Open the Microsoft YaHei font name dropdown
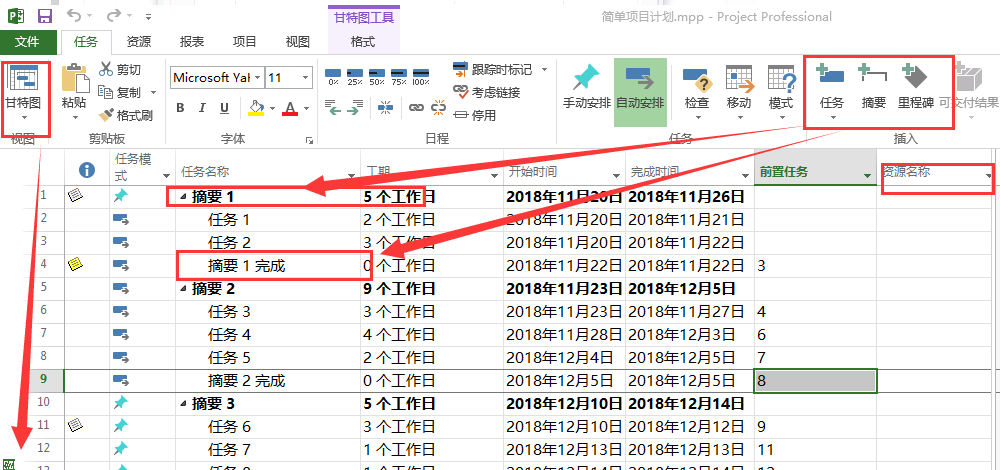This screenshot has width=1000, height=470. coord(258,78)
